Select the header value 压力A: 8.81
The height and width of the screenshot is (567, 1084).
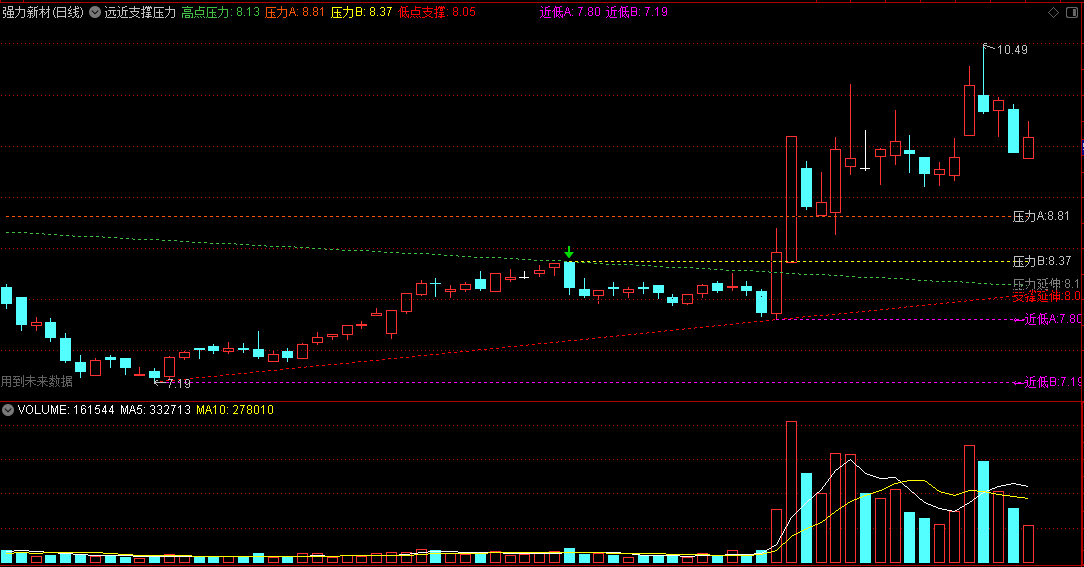[295, 12]
